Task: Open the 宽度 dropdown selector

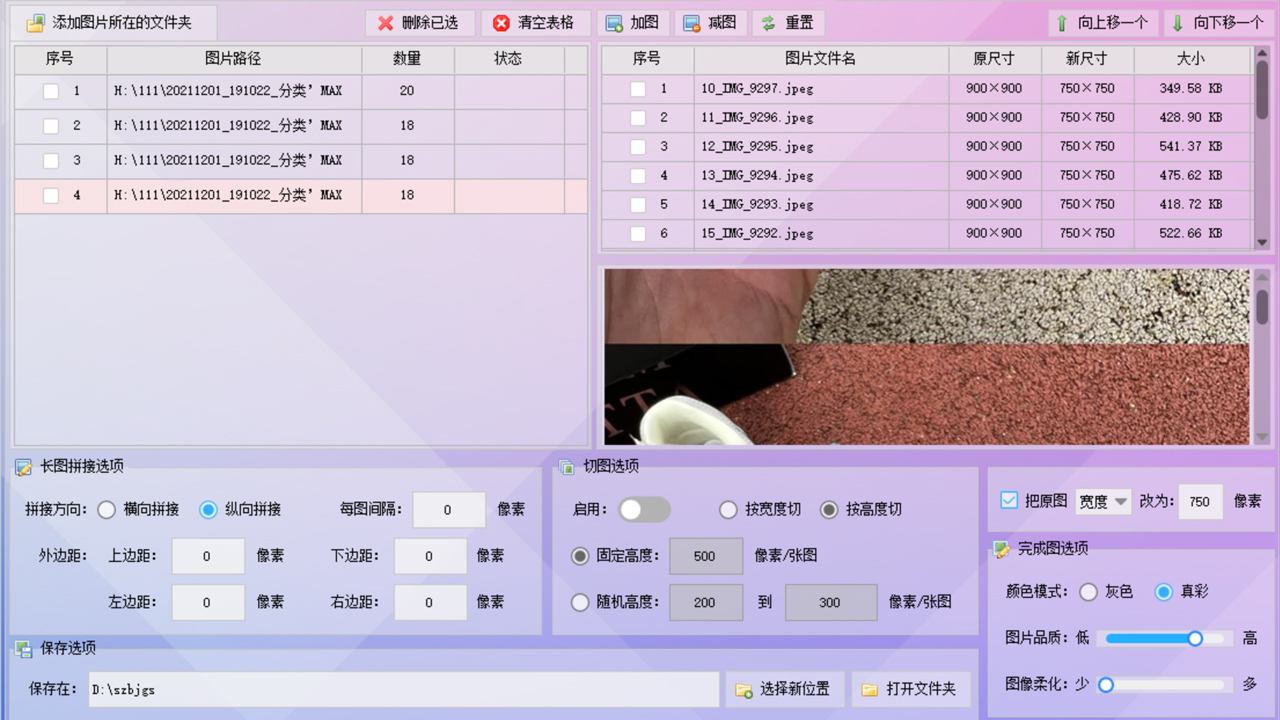Action: (1103, 501)
